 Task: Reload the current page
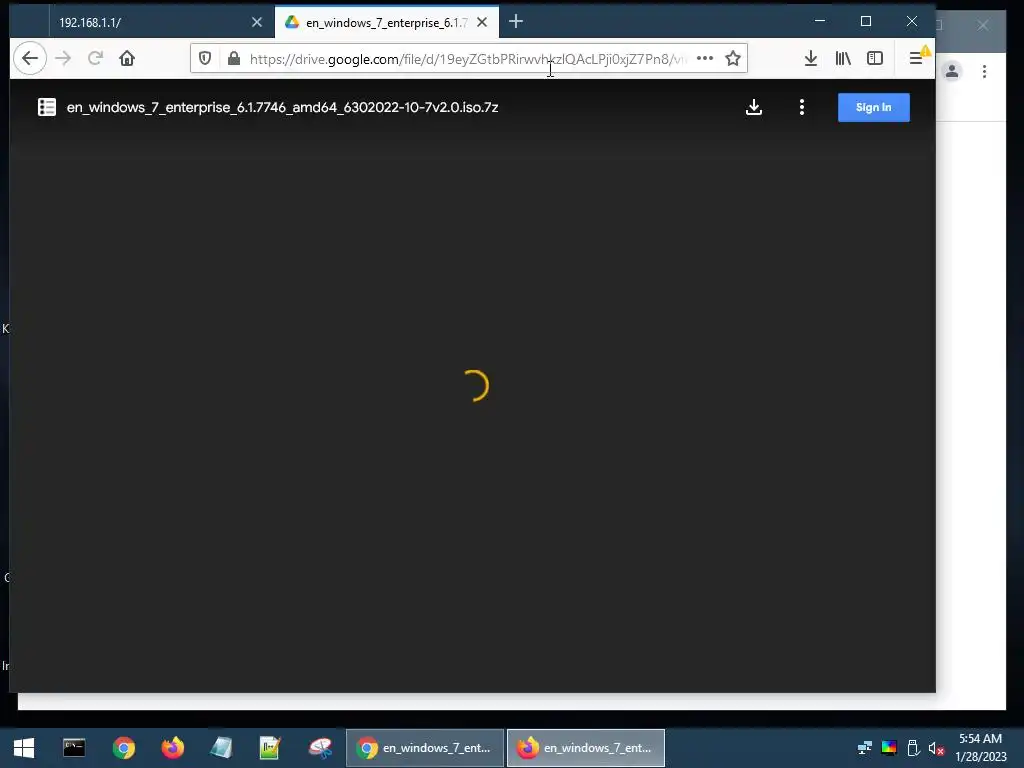pyautogui.click(x=95, y=58)
